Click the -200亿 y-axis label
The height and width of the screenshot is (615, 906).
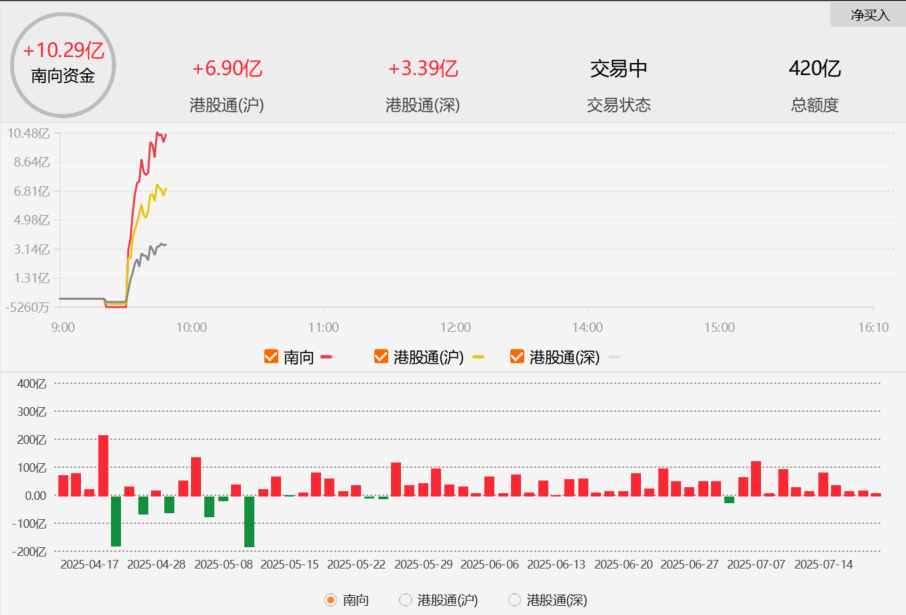(29, 552)
